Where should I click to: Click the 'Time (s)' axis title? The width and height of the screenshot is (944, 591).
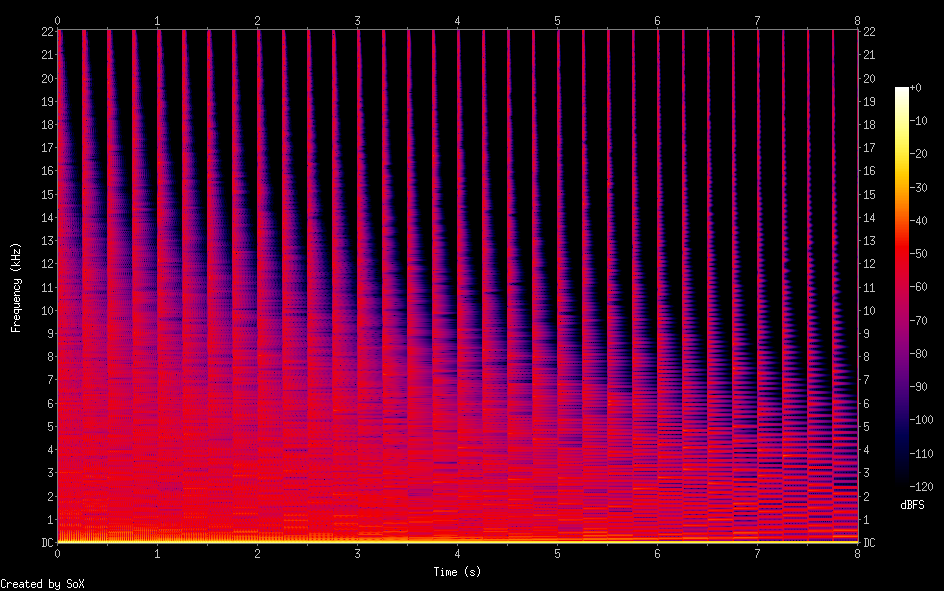[458, 572]
